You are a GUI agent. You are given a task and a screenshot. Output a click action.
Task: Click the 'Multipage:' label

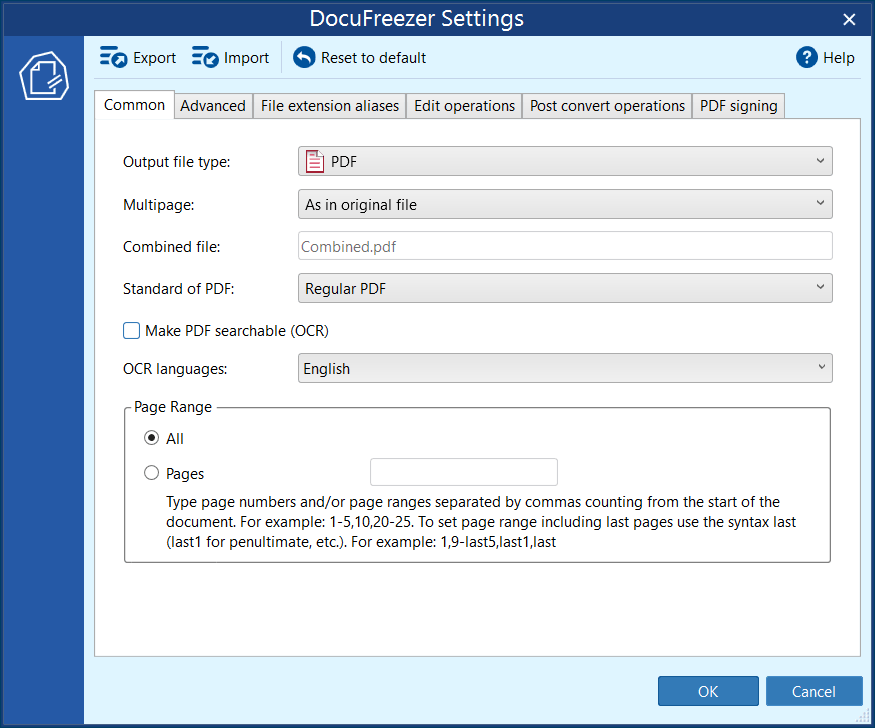(158, 205)
